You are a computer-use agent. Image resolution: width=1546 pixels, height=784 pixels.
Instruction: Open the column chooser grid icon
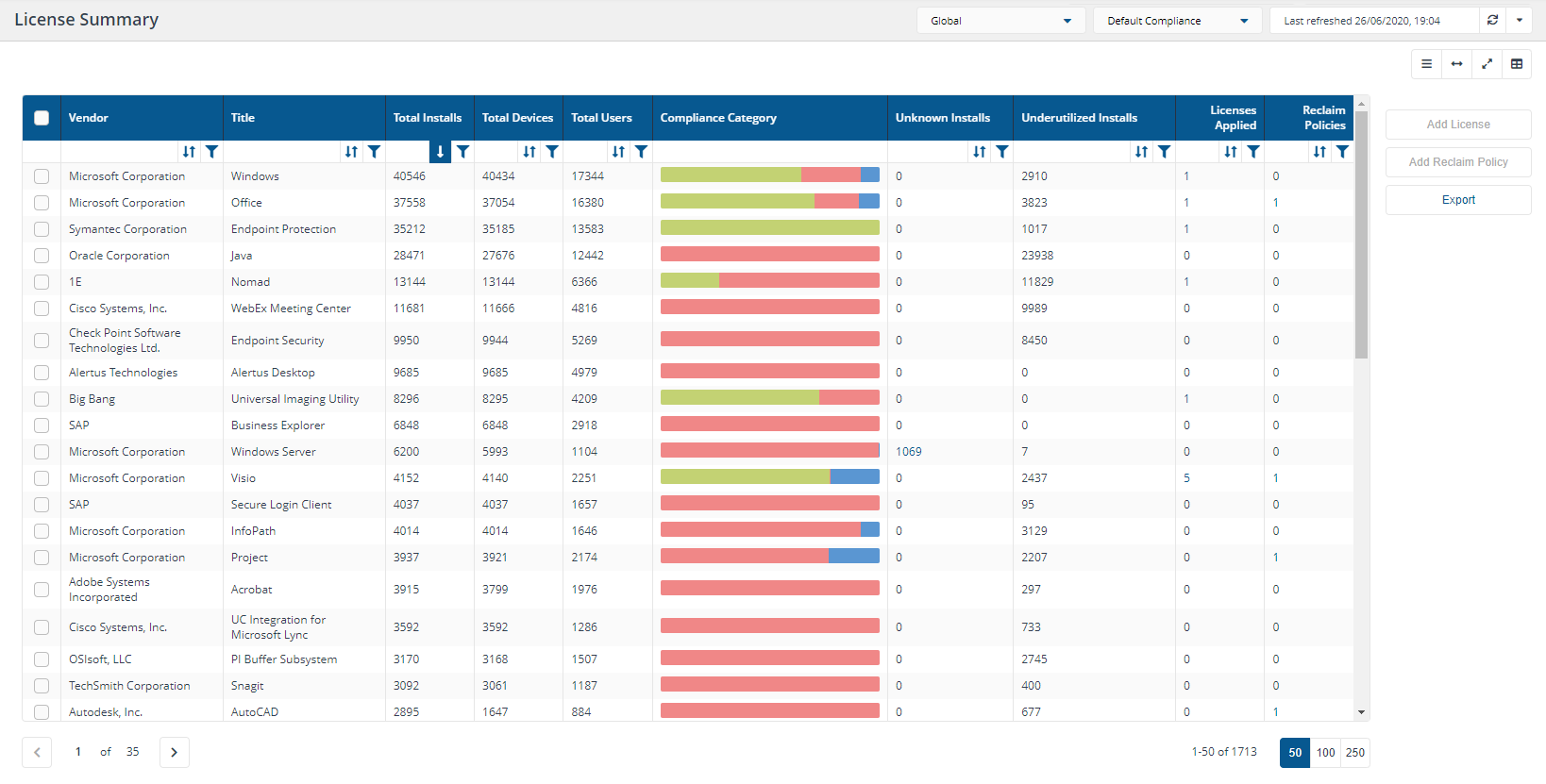pos(1517,64)
